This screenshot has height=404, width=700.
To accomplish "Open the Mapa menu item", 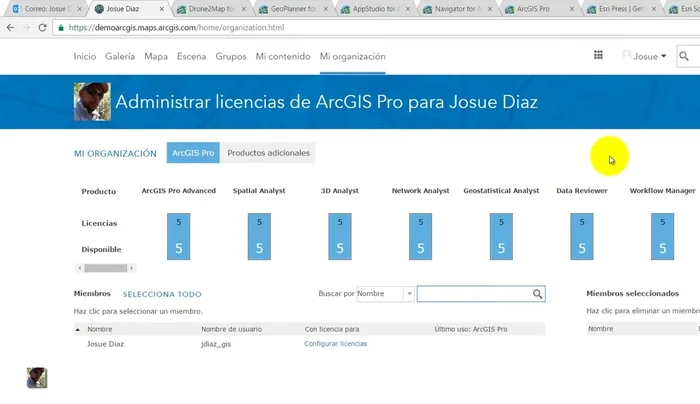I will tap(156, 56).
